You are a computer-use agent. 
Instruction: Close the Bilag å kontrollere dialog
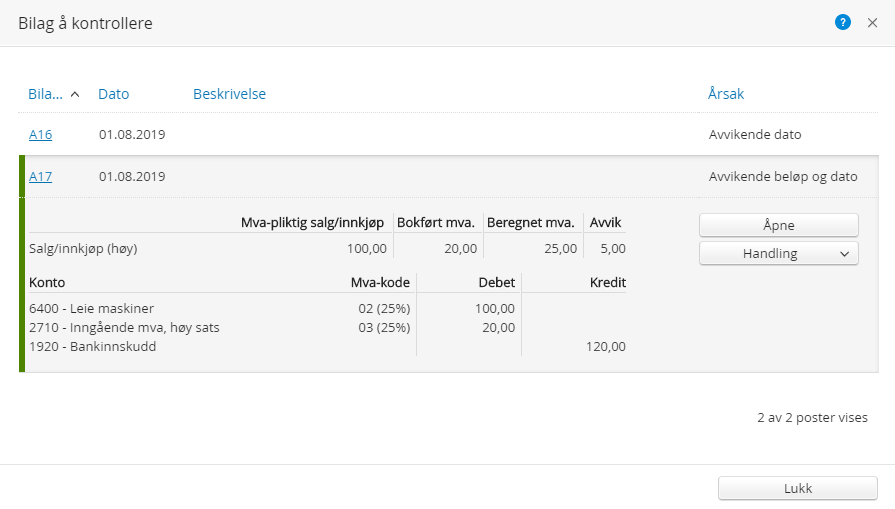pyautogui.click(x=872, y=22)
